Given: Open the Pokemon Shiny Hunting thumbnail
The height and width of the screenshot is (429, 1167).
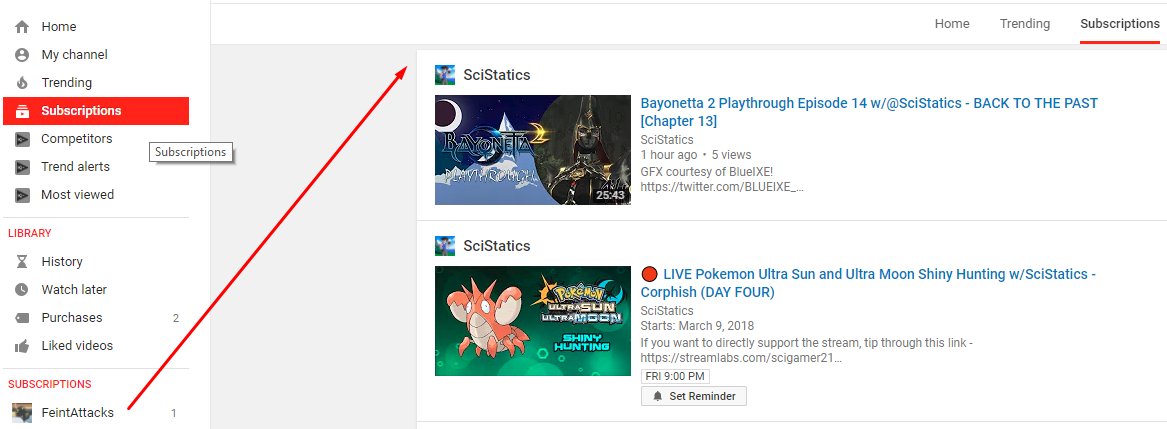Looking at the screenshot, I should point(533,321).
